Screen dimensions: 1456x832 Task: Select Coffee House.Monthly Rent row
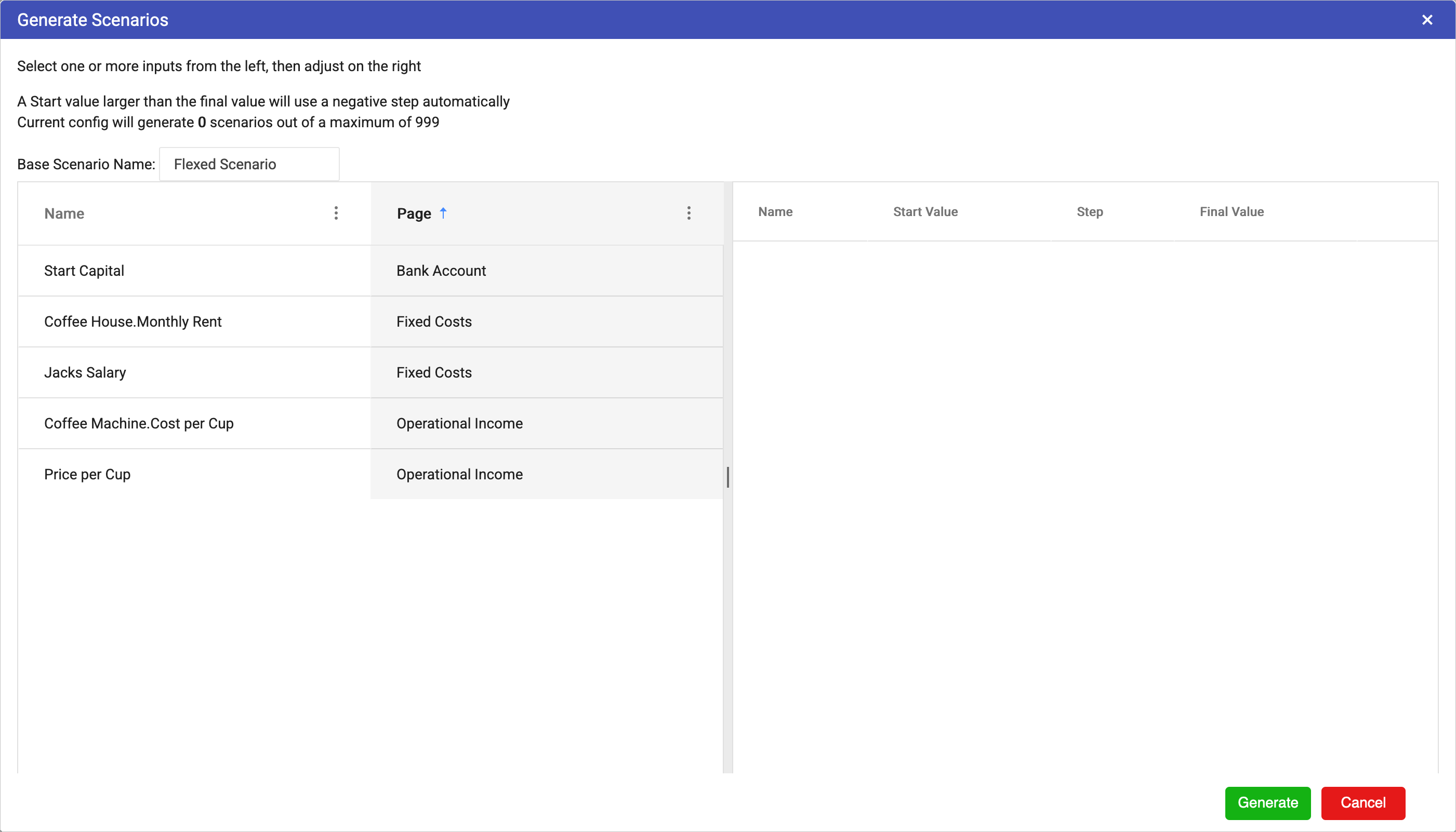tap(133, 321)
